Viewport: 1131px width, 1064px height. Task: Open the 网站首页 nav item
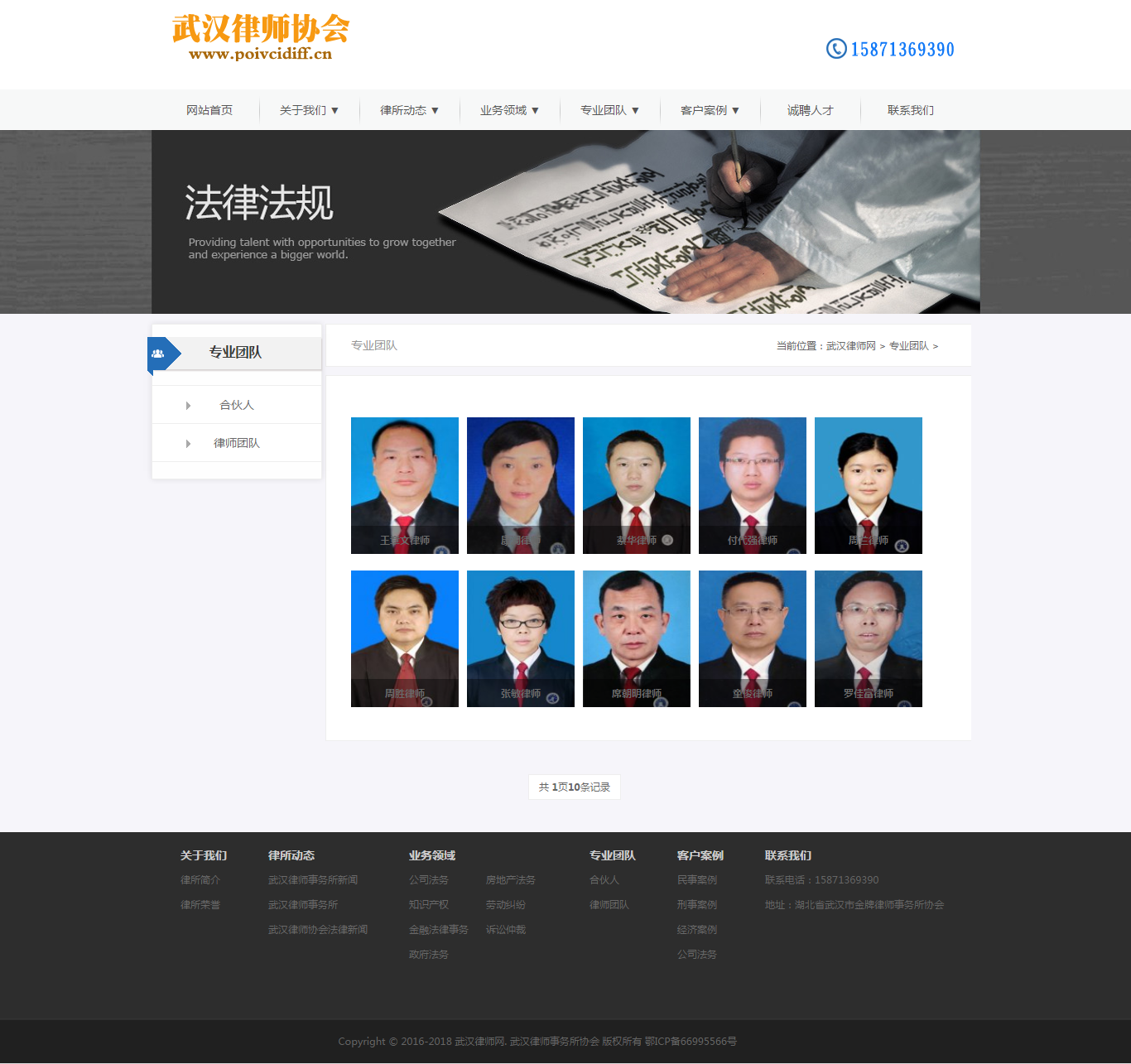[x=209, y=110]
